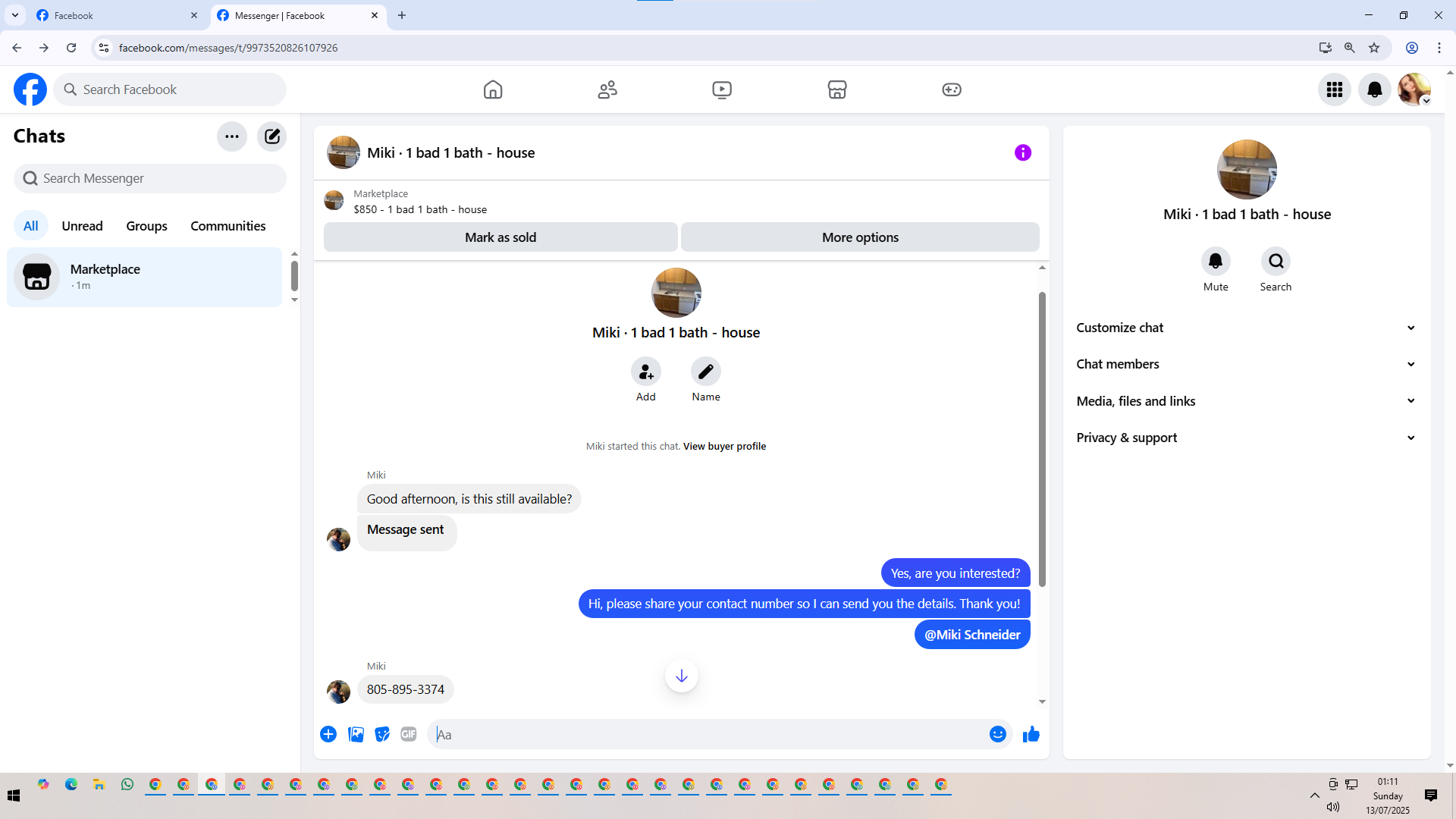Open more actions plus icon
Viewport: 1456px width, 819px height.
tap(328, 734)
